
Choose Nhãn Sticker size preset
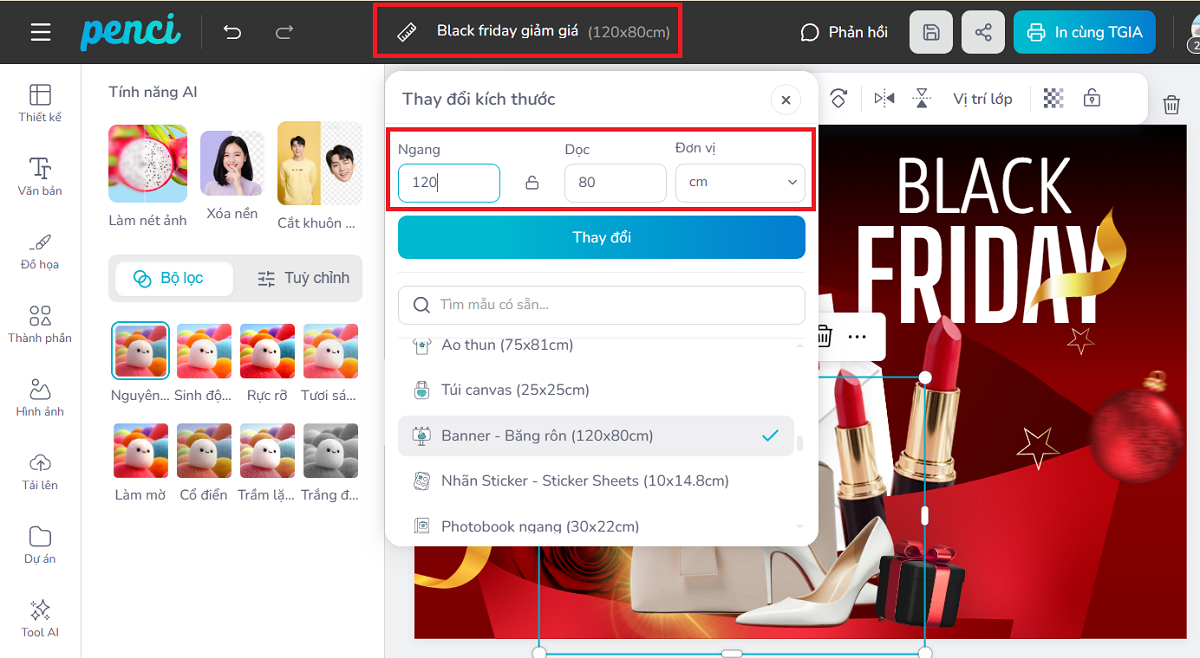click(x=584, y=481)
